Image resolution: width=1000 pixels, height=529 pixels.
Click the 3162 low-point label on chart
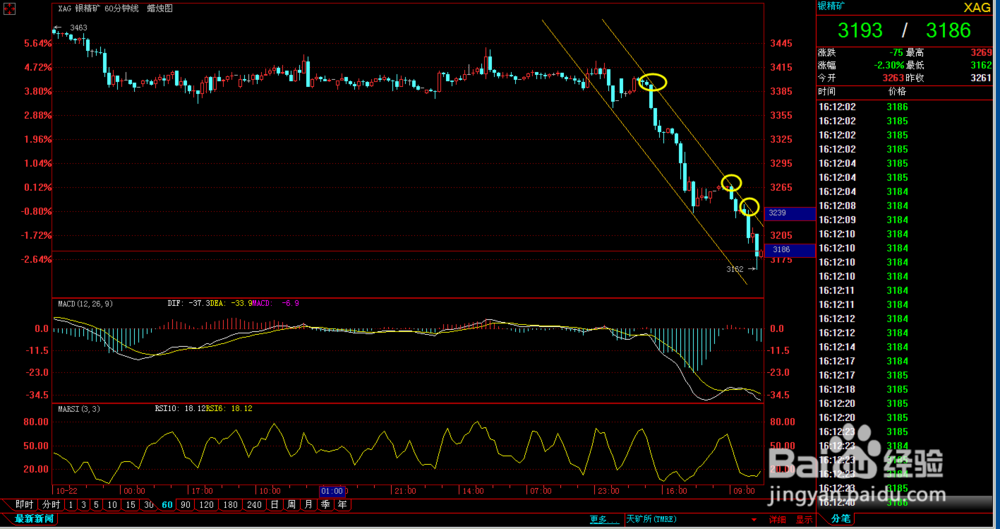(735, 269)
